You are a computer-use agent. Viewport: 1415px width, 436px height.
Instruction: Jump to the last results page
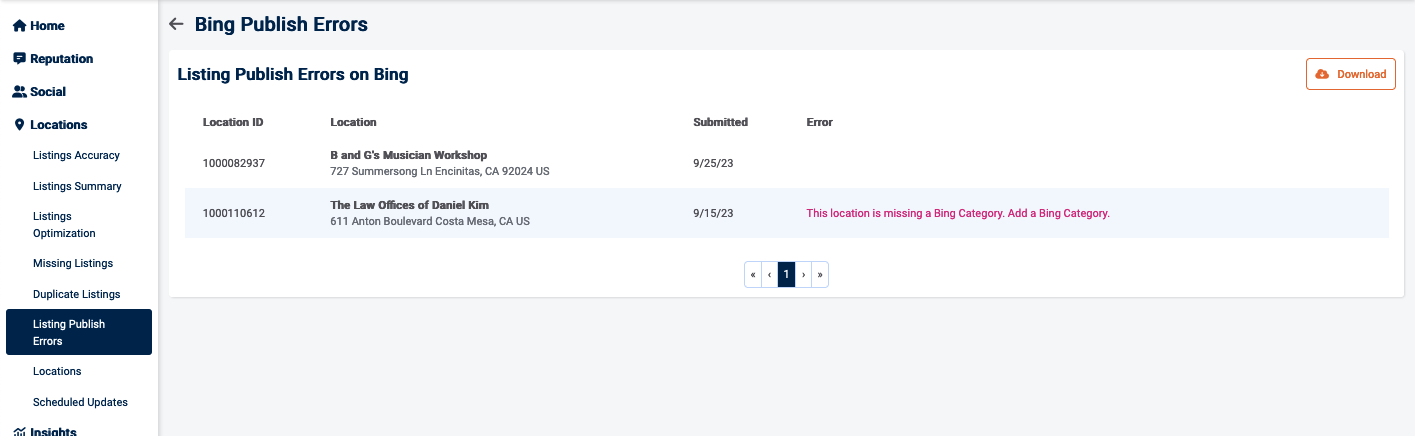[820, 274]
